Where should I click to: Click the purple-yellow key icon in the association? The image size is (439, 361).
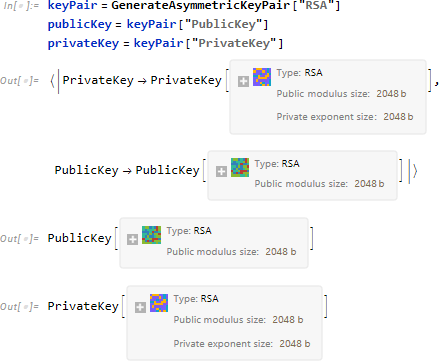(x=262, y=77)
